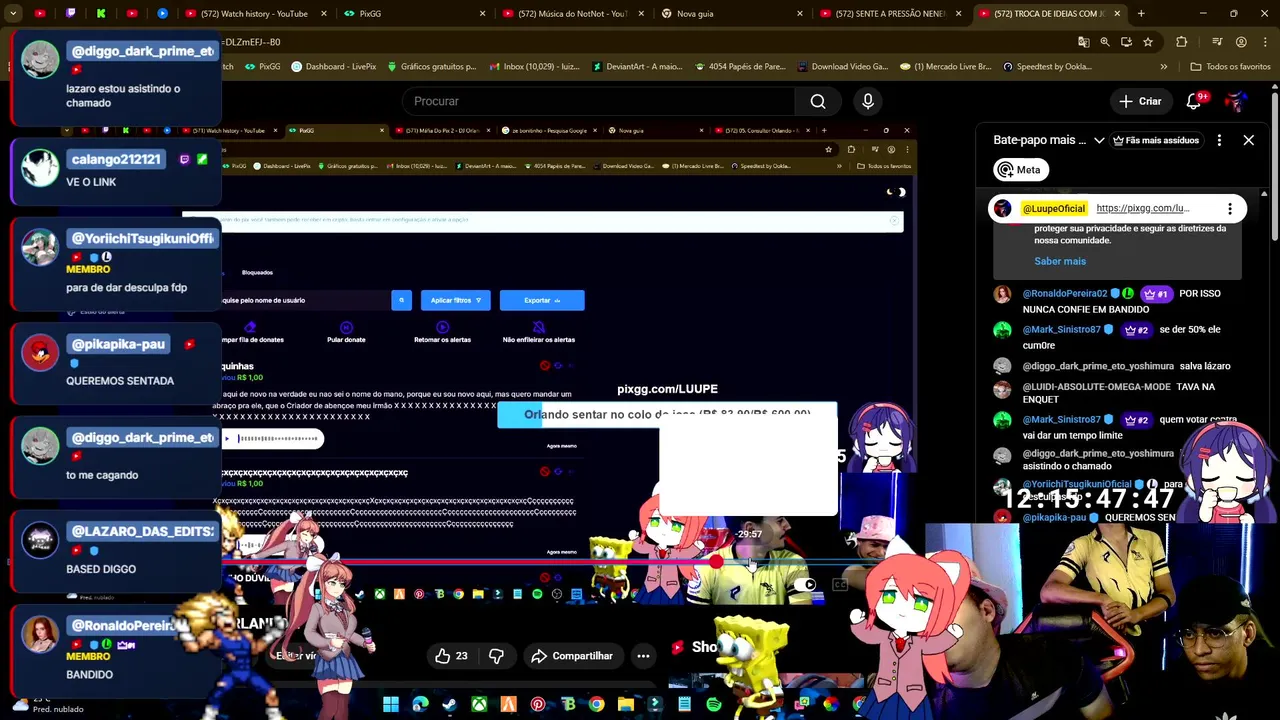Click the Saber mais link in chat
The image size is (1280, 720).
pyautogui.click(x=1060, y=261)
